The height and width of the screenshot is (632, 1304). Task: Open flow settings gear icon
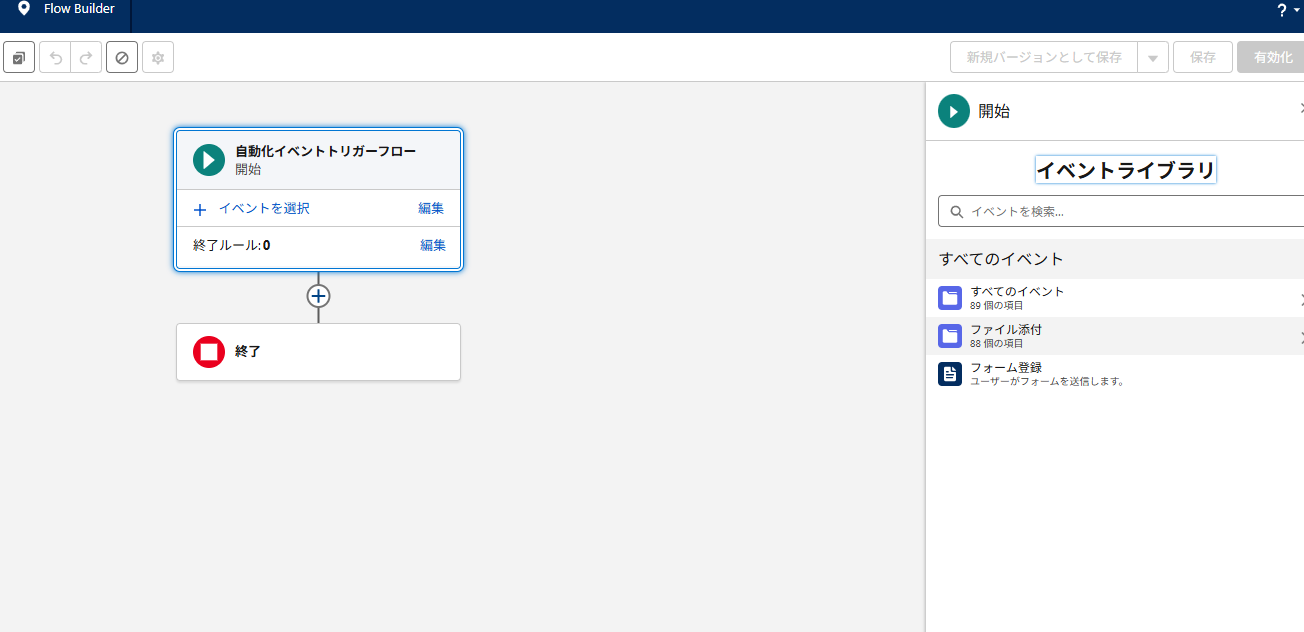pos(158,58)
